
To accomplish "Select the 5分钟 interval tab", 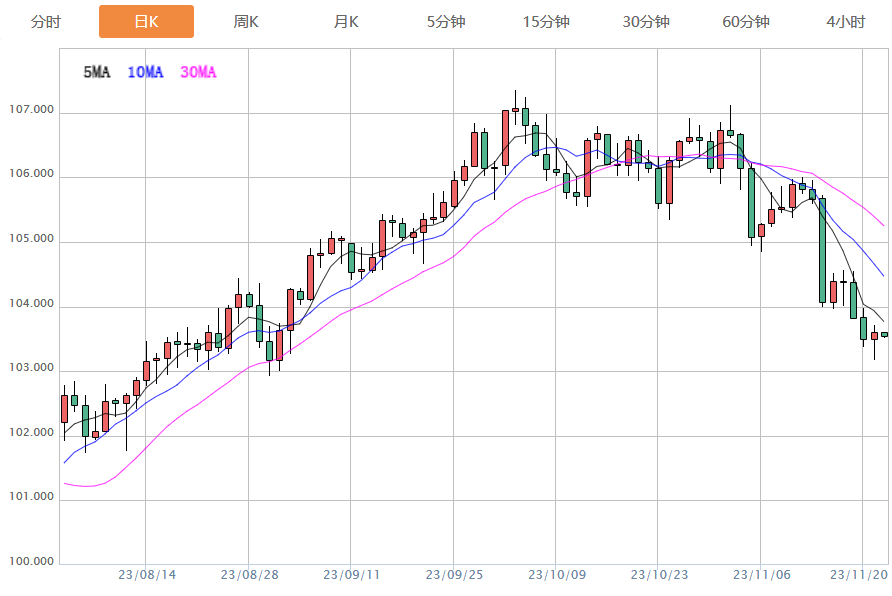I will [446, 22].
